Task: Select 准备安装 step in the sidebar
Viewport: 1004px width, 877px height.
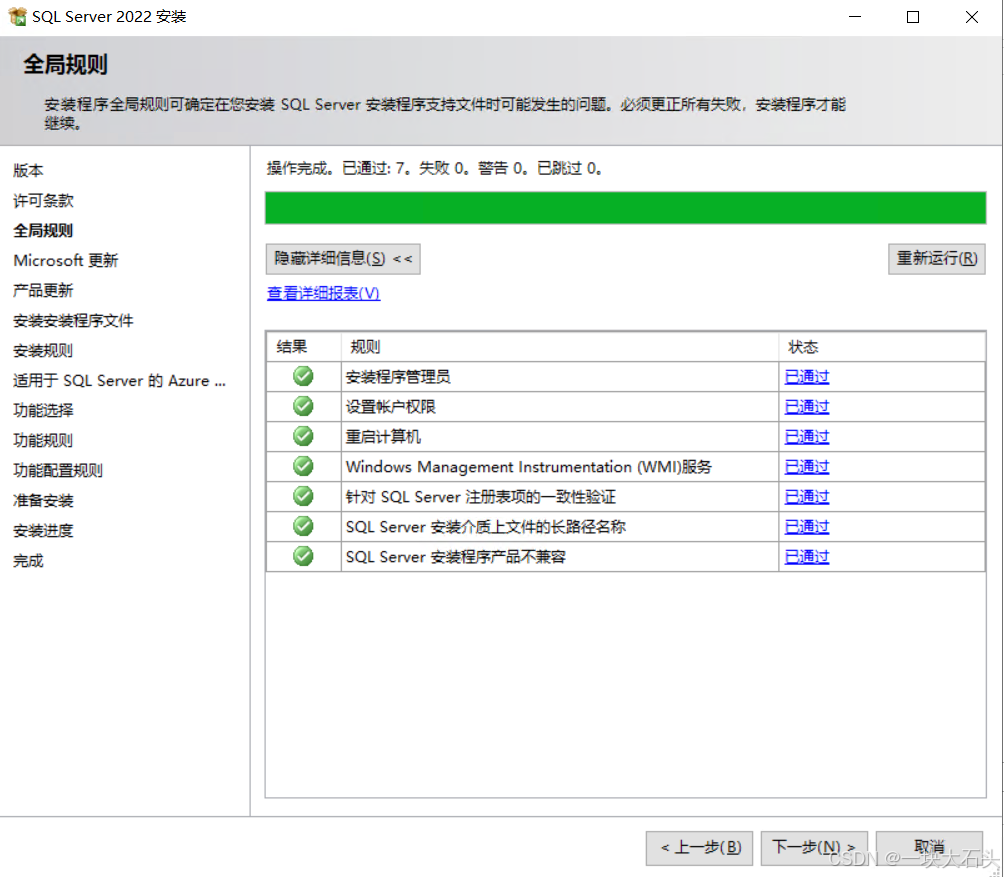Action: click(x=43, y=501)
